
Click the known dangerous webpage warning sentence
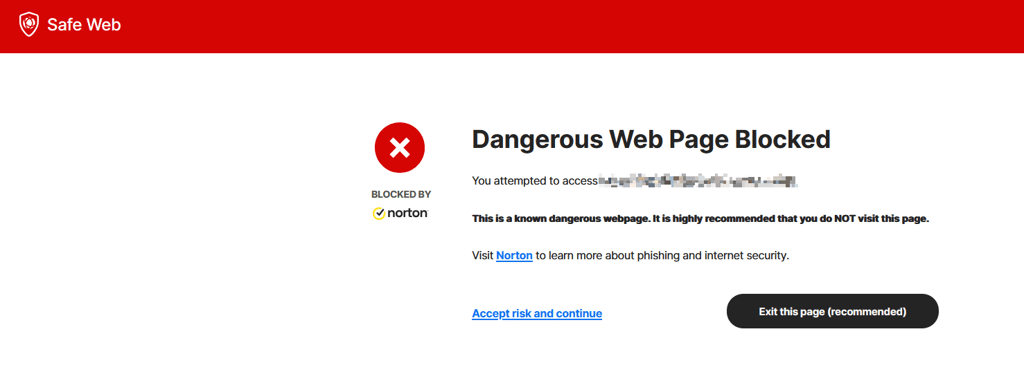(x=700, y=218)
